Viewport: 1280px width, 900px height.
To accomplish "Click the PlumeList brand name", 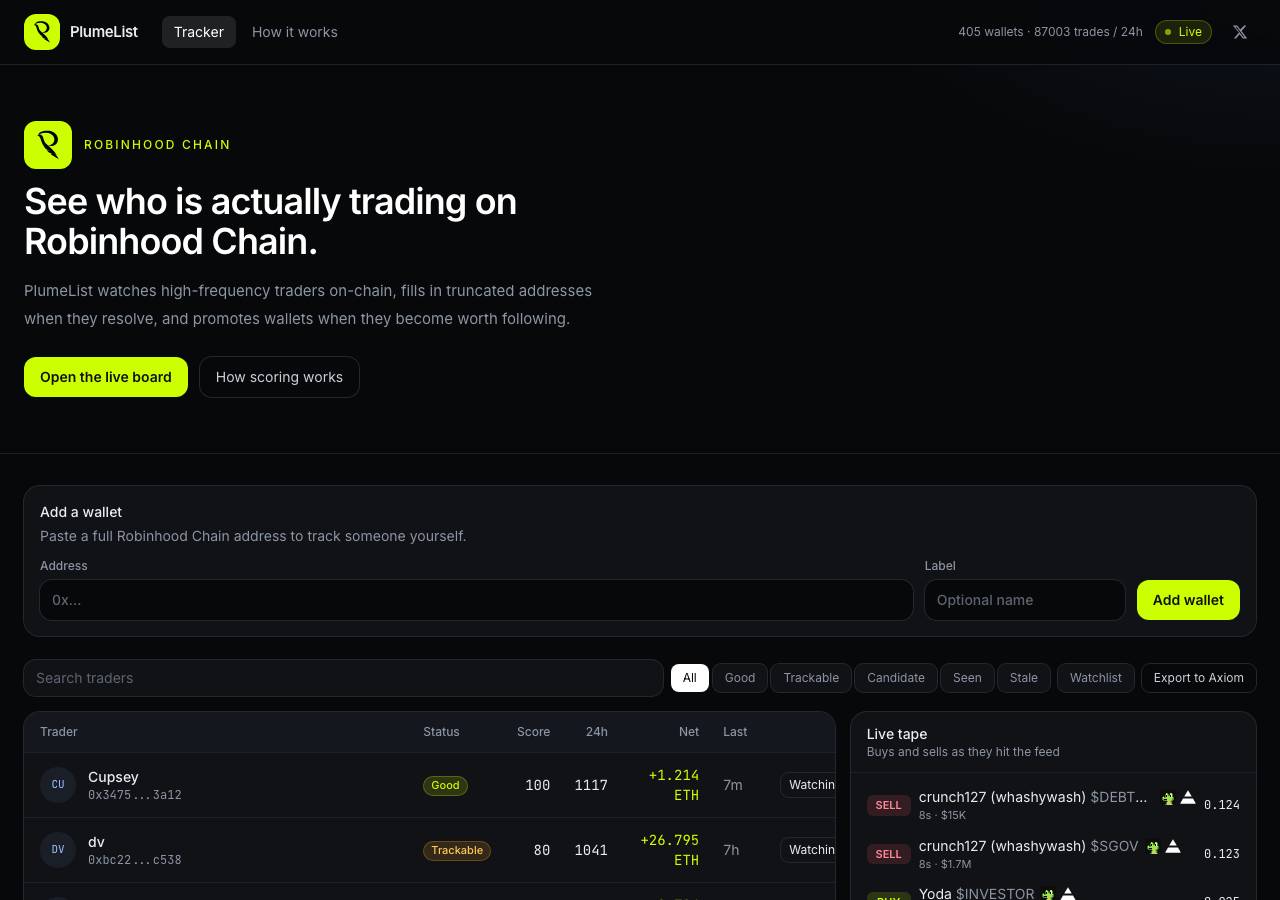I will (104, 32).
